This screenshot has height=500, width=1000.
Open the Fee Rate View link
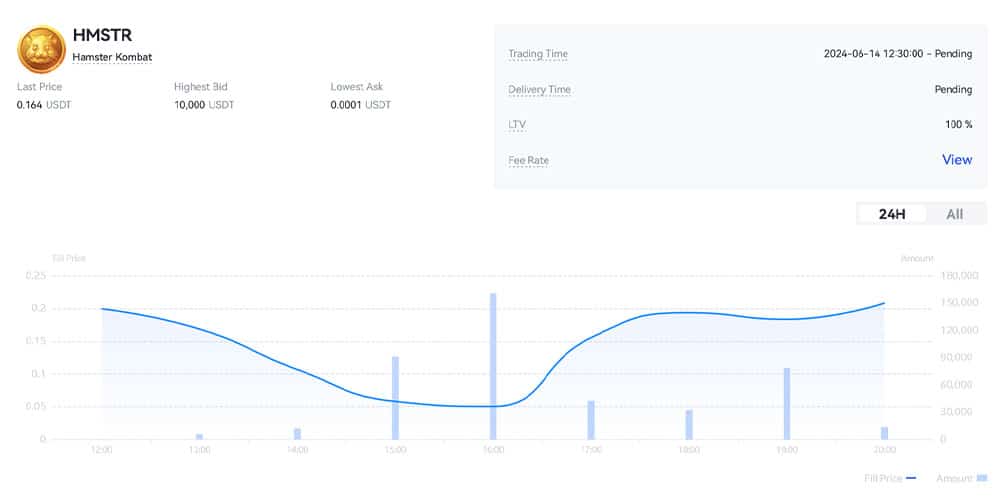point(957,160)
